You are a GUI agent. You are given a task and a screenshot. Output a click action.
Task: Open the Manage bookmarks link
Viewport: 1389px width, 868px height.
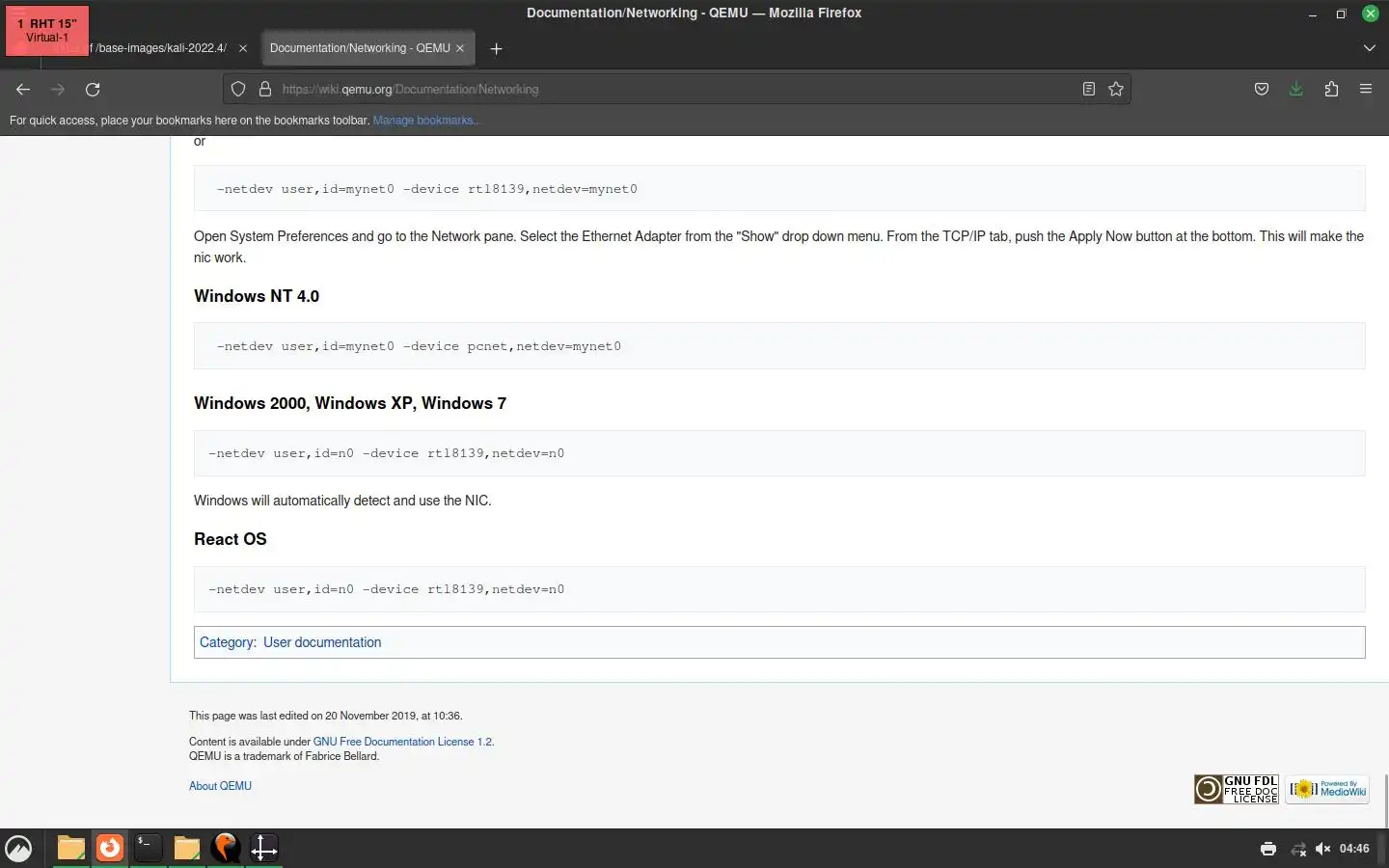[x=425, y=121]
